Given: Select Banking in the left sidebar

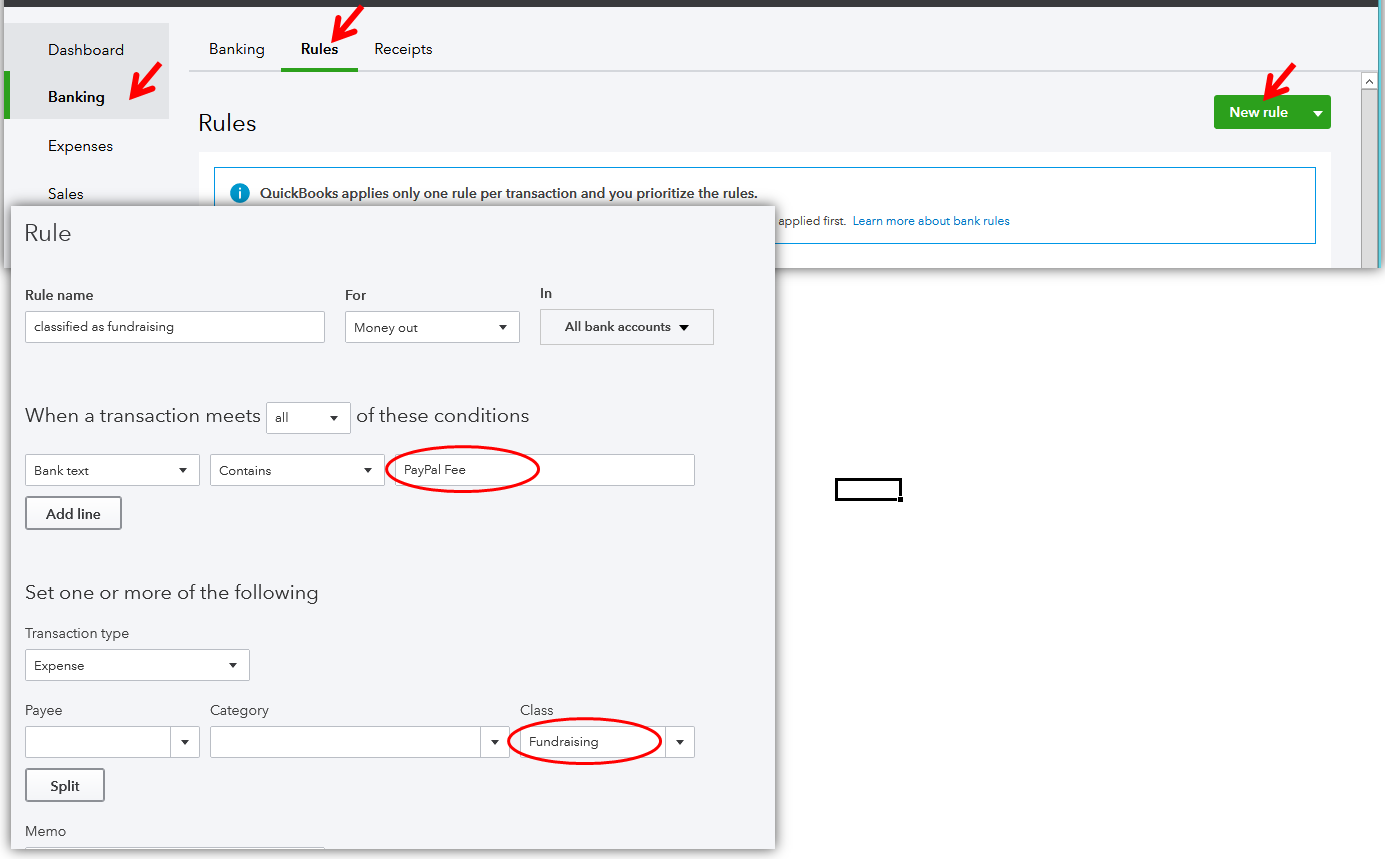Looking at the screenshot, I should (x=76, y=97).
